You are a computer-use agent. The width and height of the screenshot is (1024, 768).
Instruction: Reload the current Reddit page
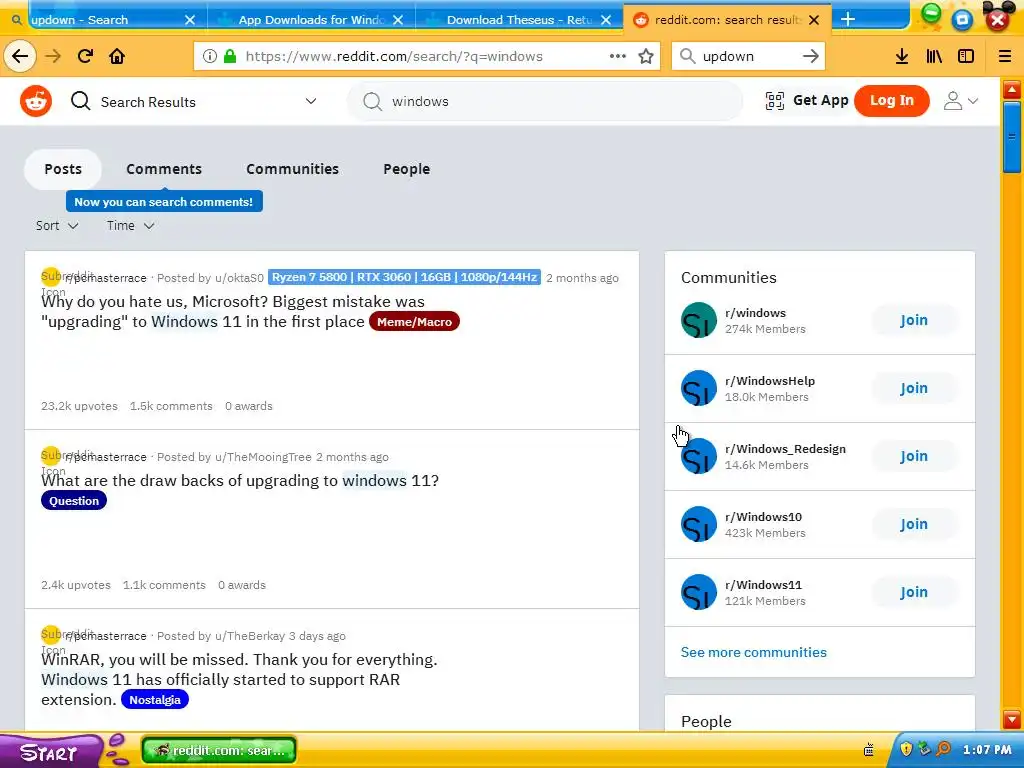pyautogui.click(x=85, y=56)
